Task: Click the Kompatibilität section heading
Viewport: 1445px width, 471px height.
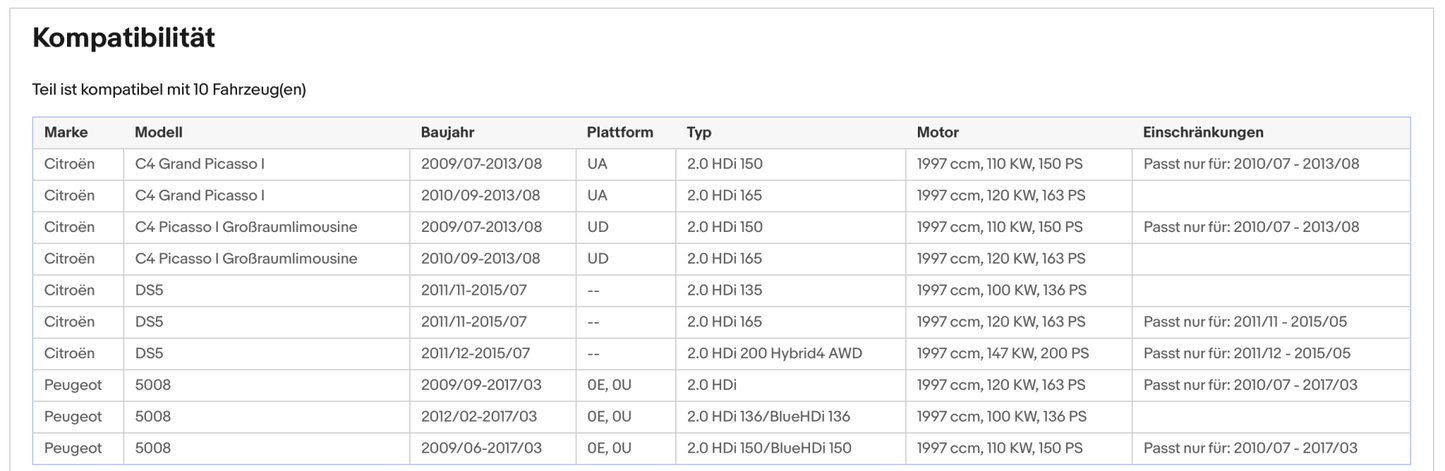Action: 124,39
